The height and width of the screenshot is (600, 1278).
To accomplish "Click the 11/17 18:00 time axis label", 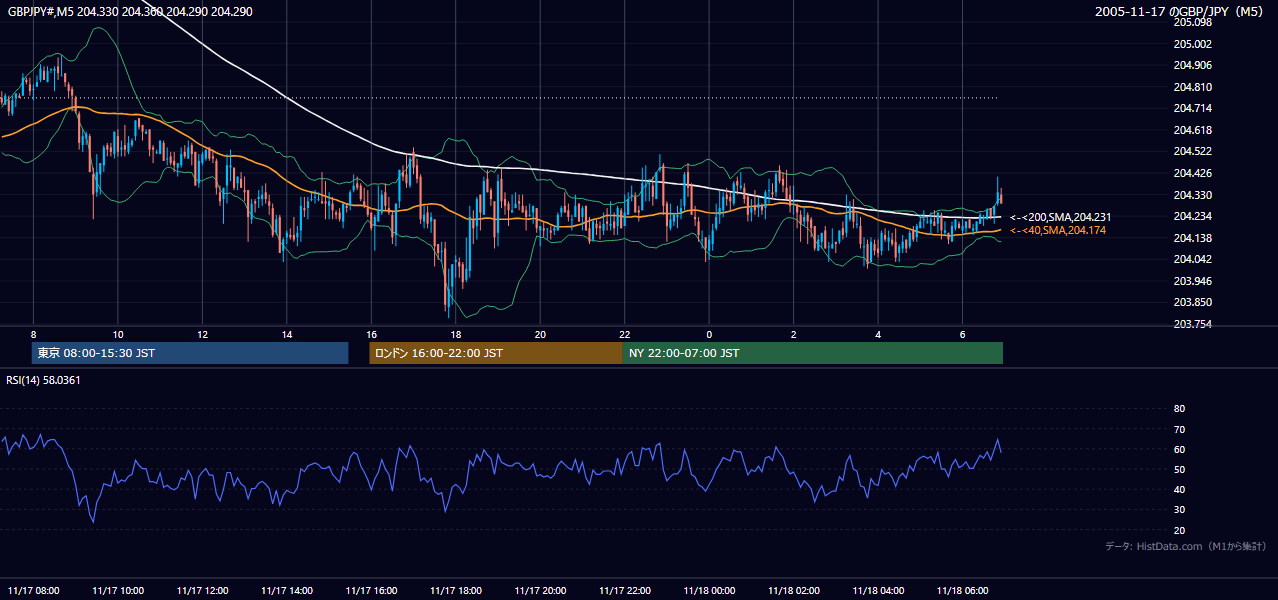I will point(455,591).
